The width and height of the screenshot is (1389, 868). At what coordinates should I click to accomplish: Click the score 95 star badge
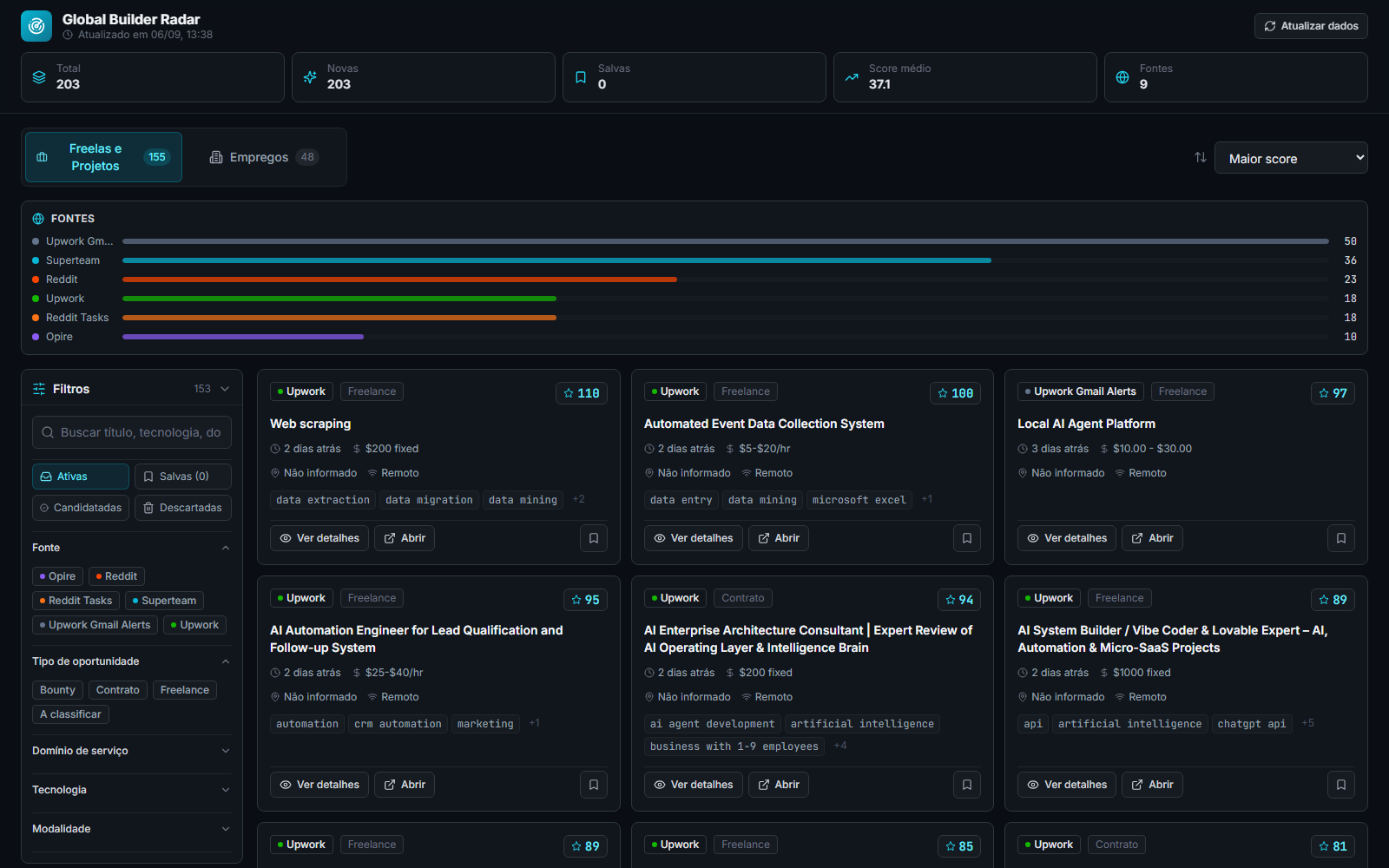[x=585, y=600]
